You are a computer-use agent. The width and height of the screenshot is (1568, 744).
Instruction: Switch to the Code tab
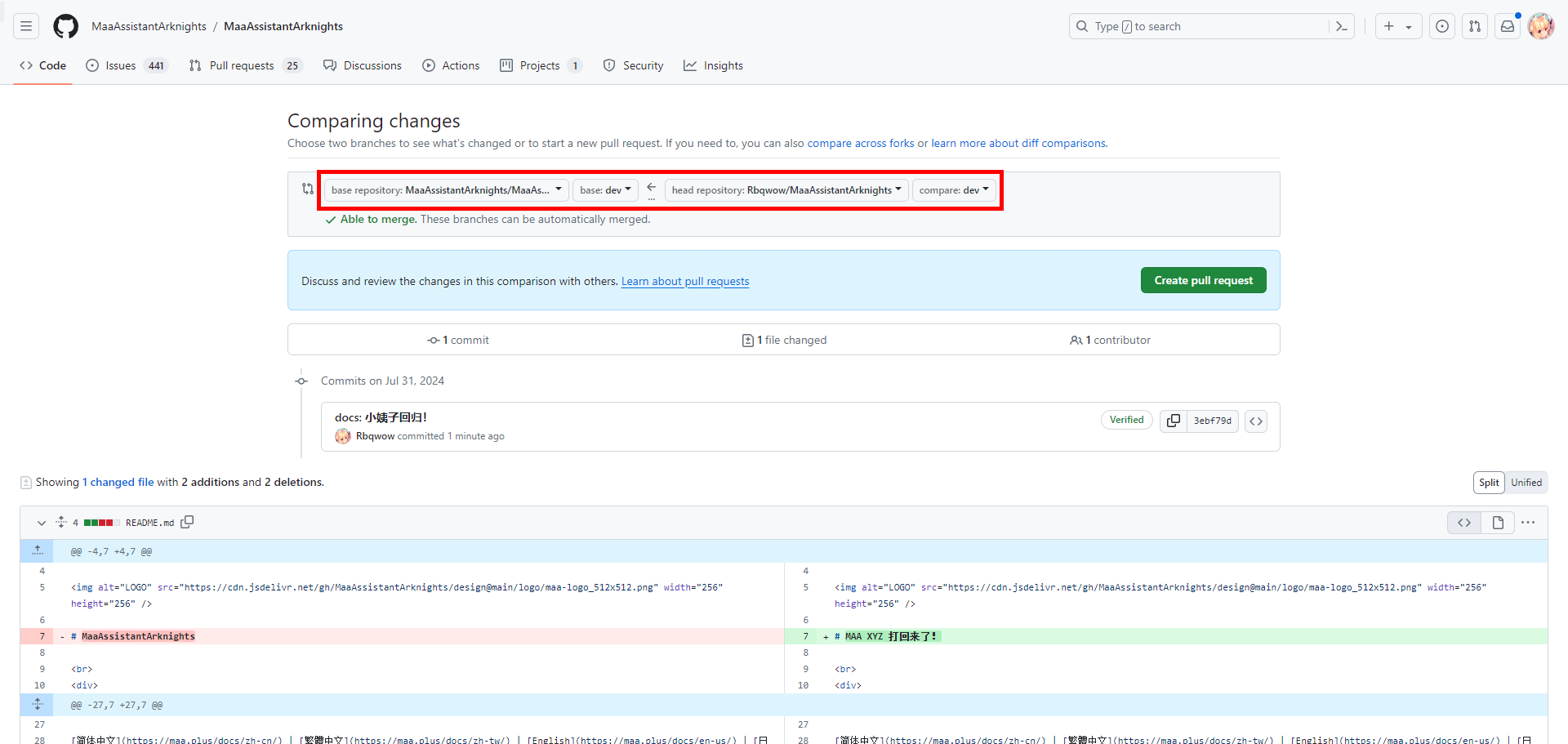[x=43, y=65]
